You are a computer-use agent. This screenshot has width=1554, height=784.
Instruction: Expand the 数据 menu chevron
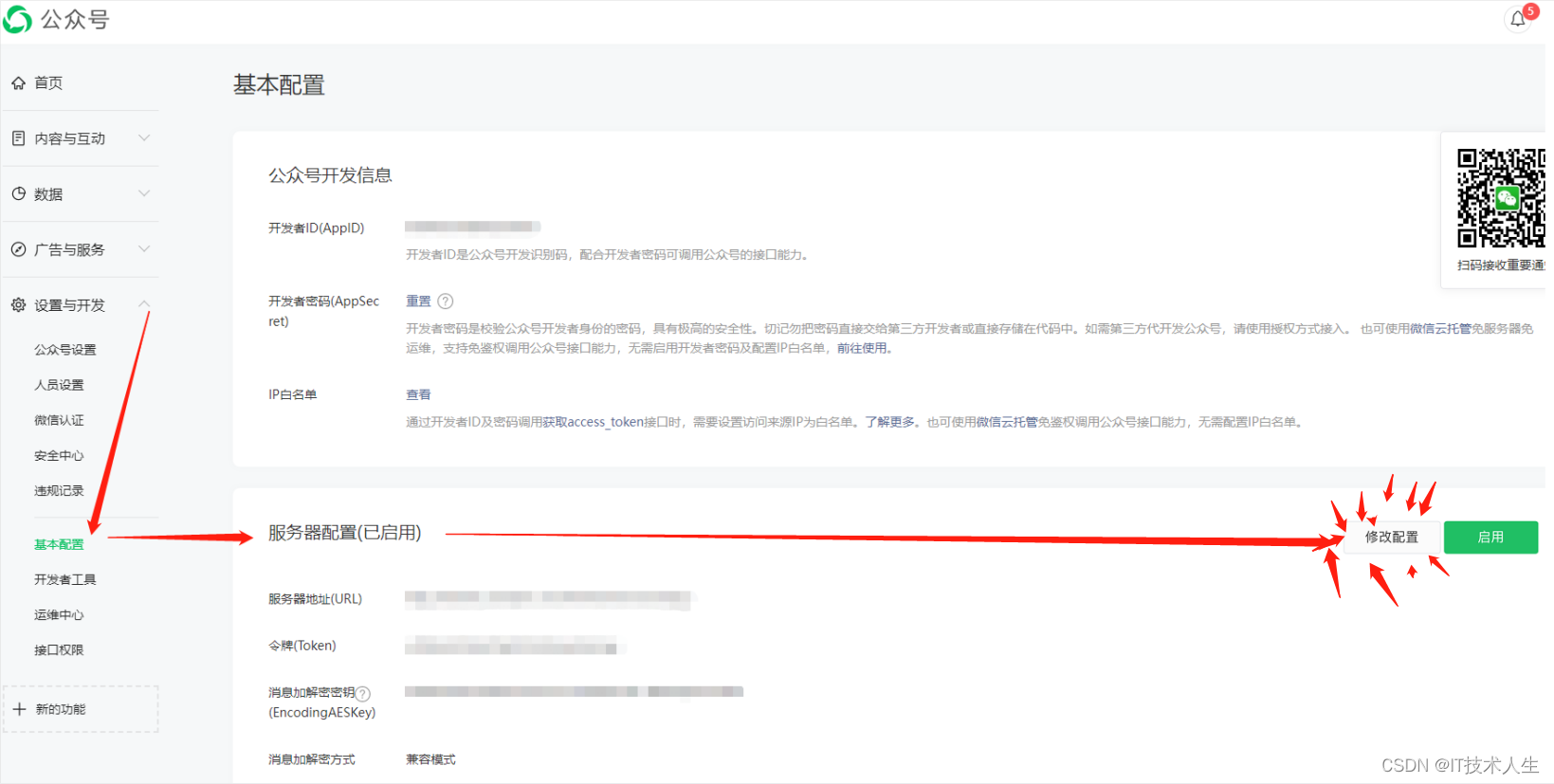coord(144,193)
